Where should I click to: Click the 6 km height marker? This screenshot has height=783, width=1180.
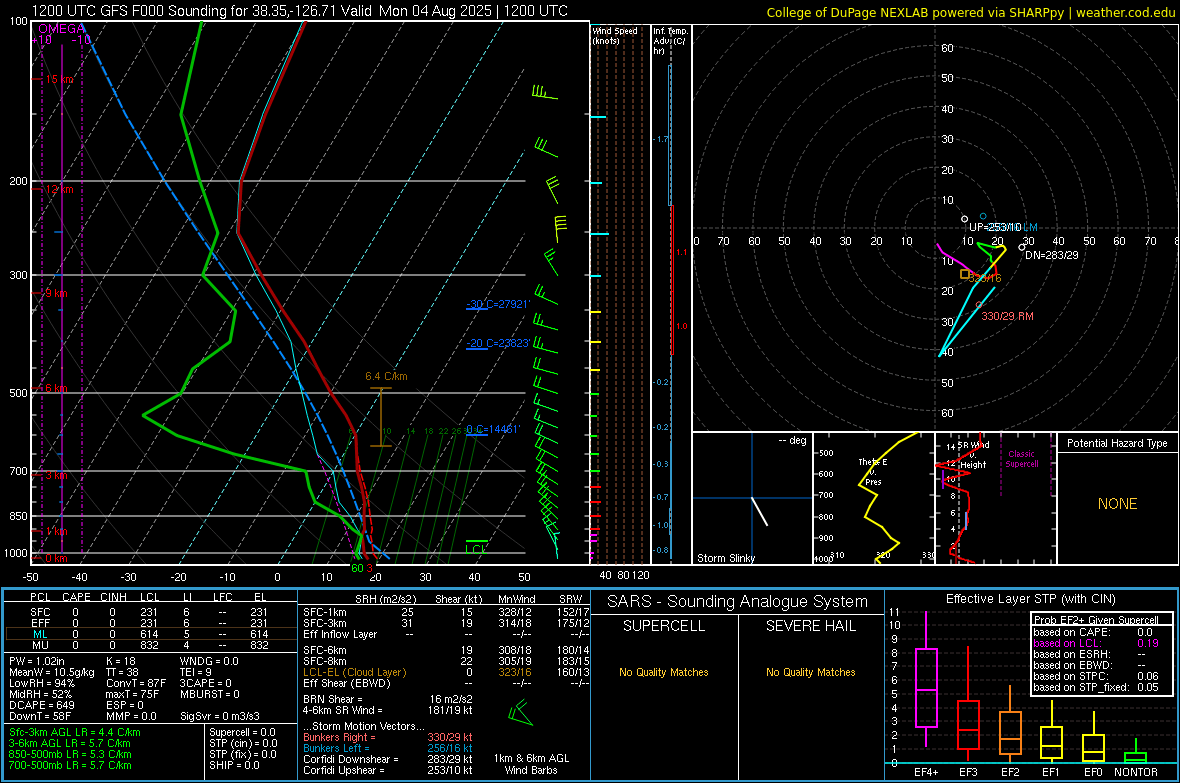point(57,388)
